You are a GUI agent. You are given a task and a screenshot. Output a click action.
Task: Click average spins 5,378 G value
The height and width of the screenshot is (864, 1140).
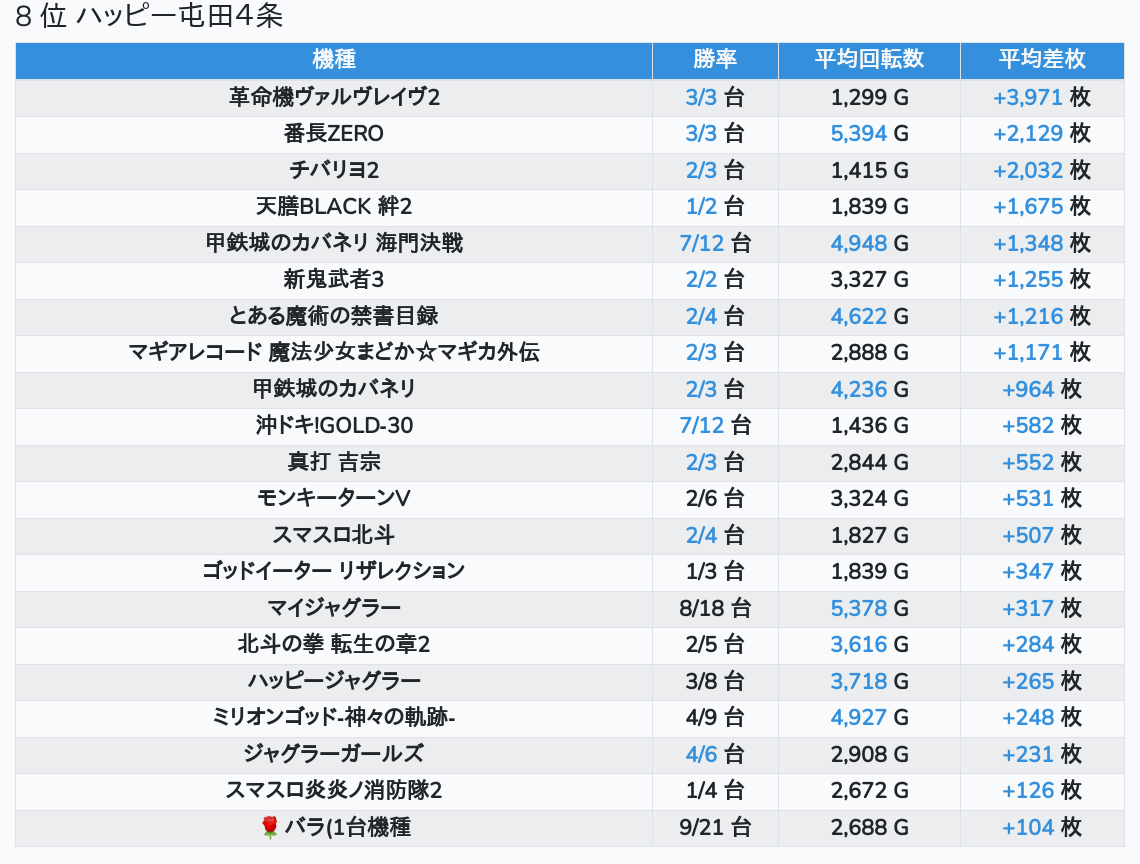click(x=870, y=608)
